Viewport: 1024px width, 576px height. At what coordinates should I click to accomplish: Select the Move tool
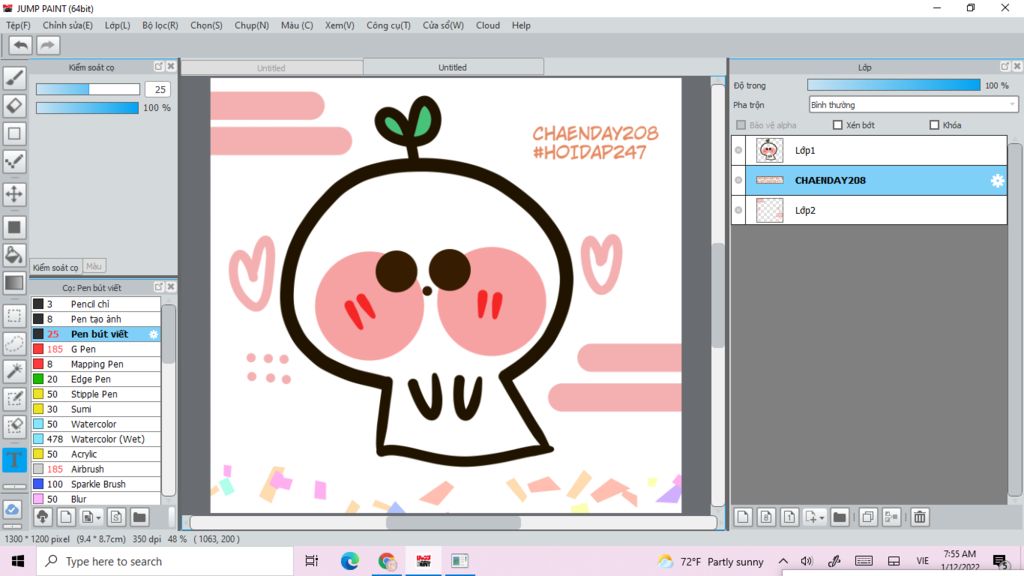(x=14, y=194)
